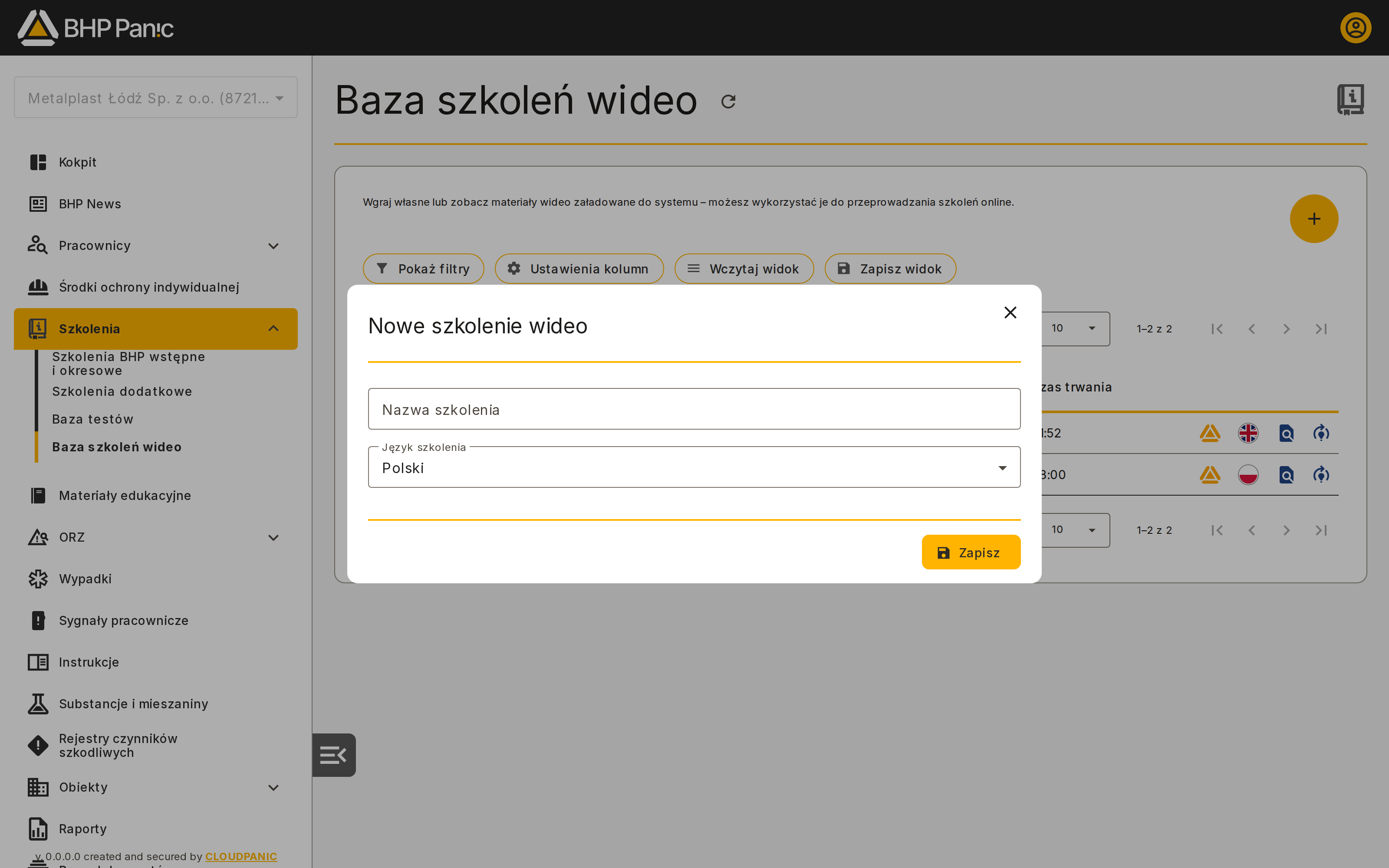Close the Nowe szkolenie wideo dialog
Image resolution: width=1389 pixels, height=868 pixels.
(x=1010, y=312)
